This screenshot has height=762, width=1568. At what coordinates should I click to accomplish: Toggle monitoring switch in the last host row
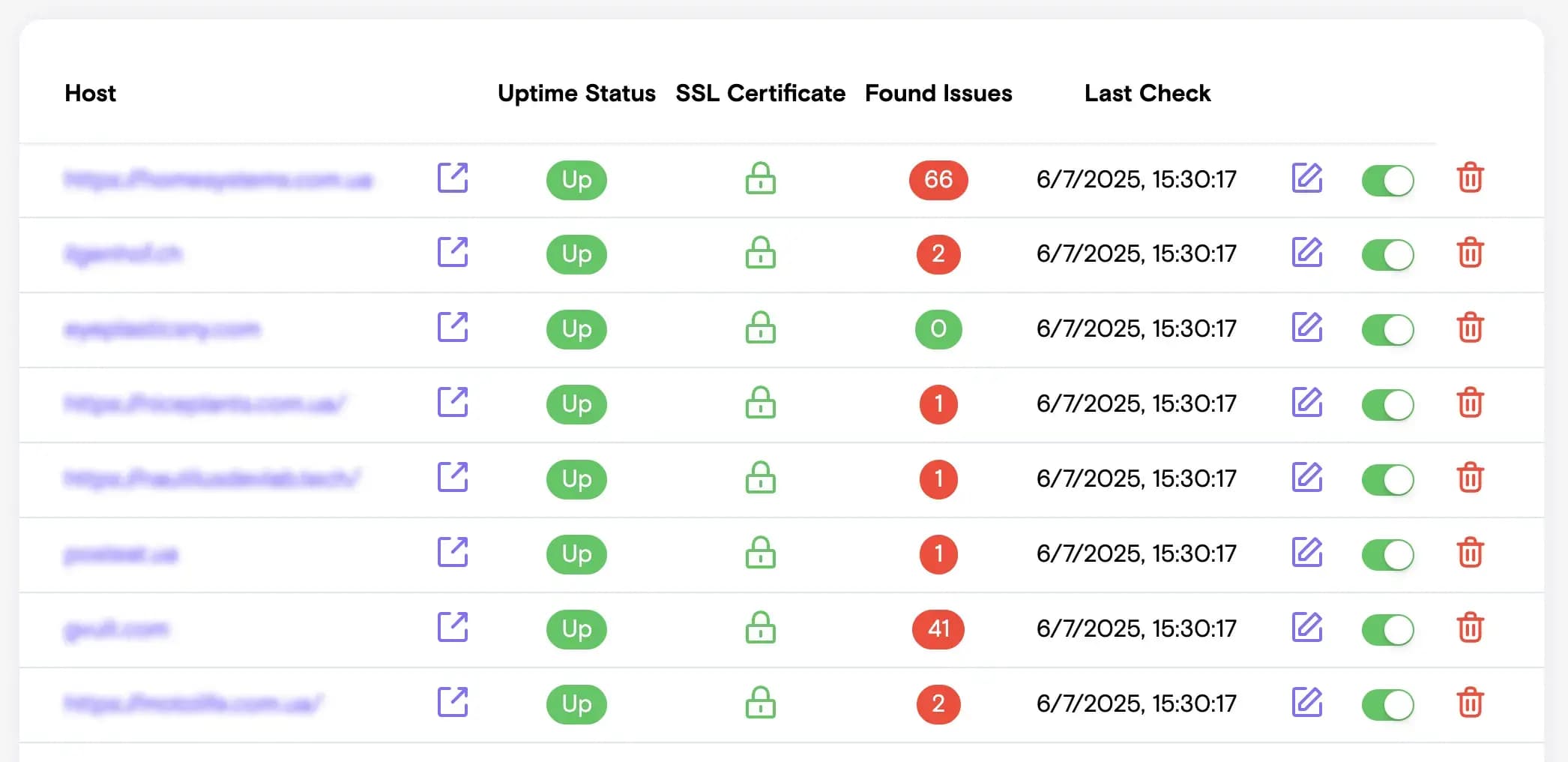(x=1388, y=705)
